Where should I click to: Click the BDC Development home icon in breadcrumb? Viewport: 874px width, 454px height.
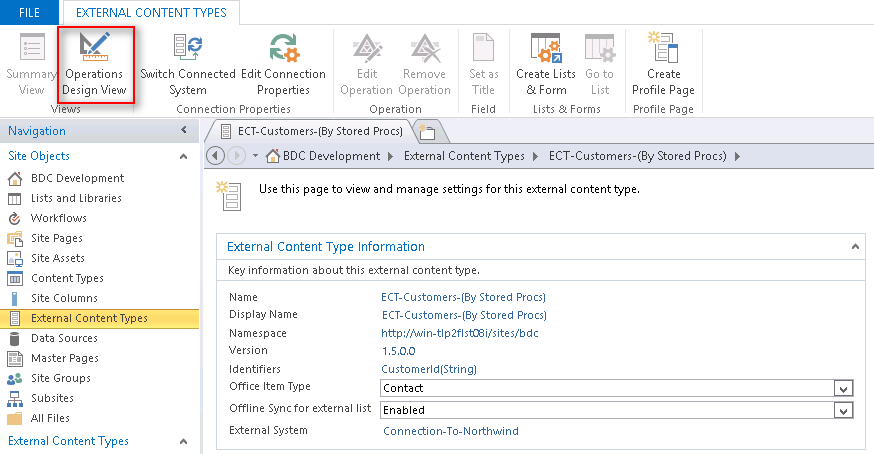pos(272,156)
